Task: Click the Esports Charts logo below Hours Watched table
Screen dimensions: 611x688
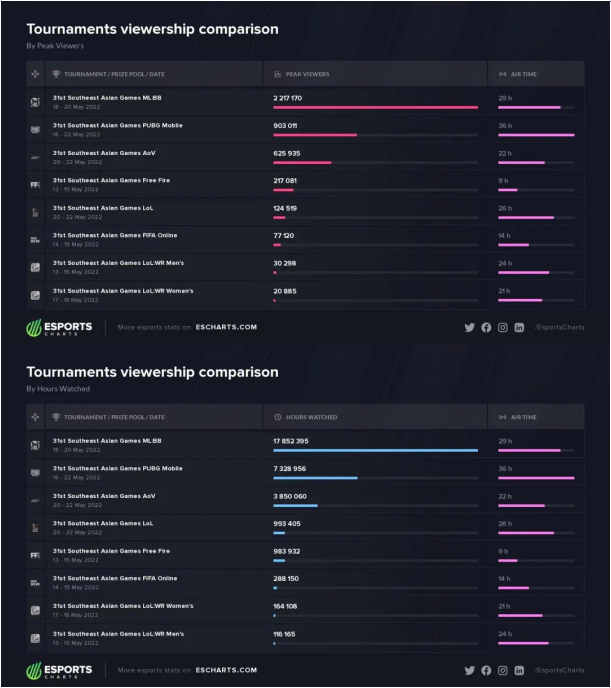Action: [x=60, y=670]
